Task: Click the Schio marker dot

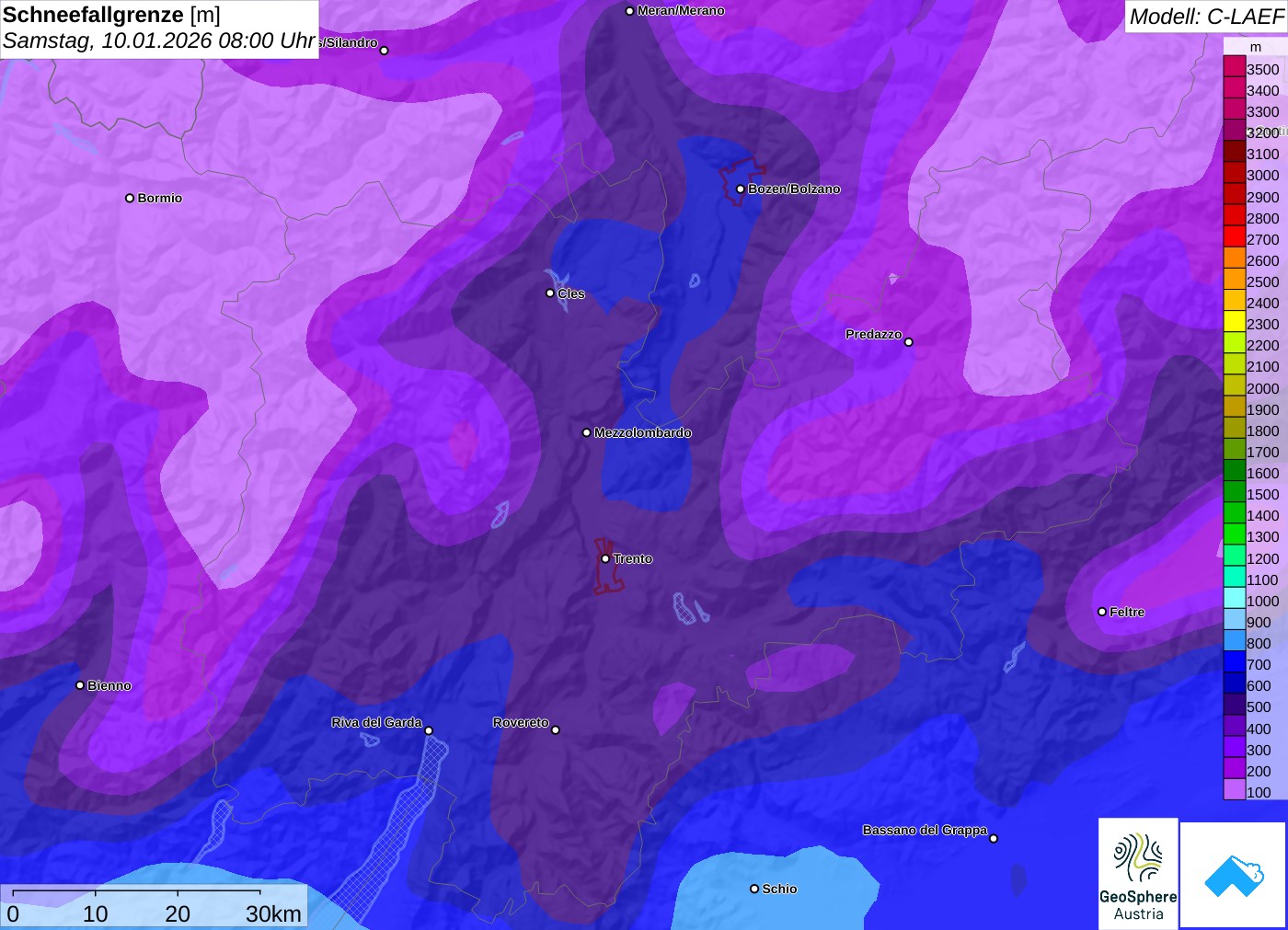Action: tap(754, 889)
